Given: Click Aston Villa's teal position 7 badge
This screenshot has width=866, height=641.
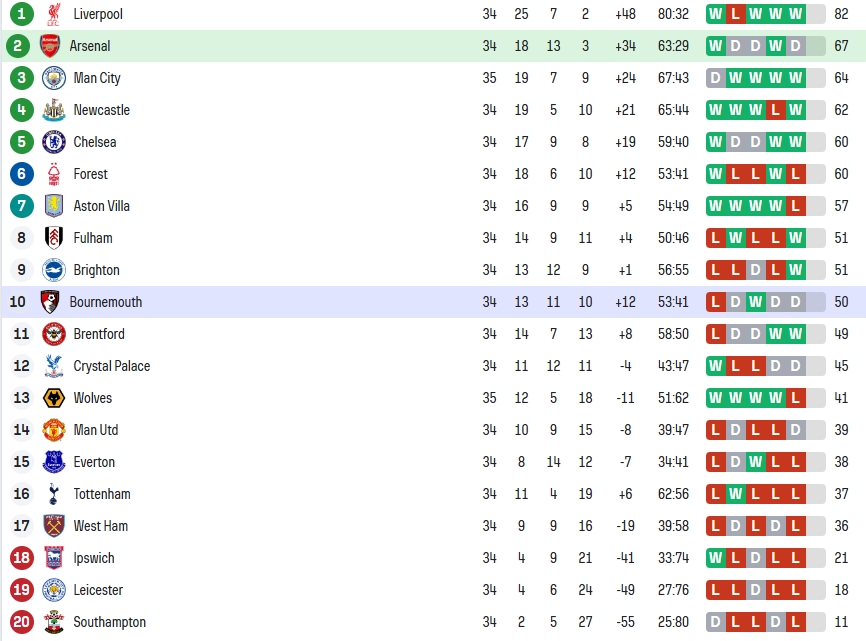Looking at the screenshot, I should [x=22, y=206].
